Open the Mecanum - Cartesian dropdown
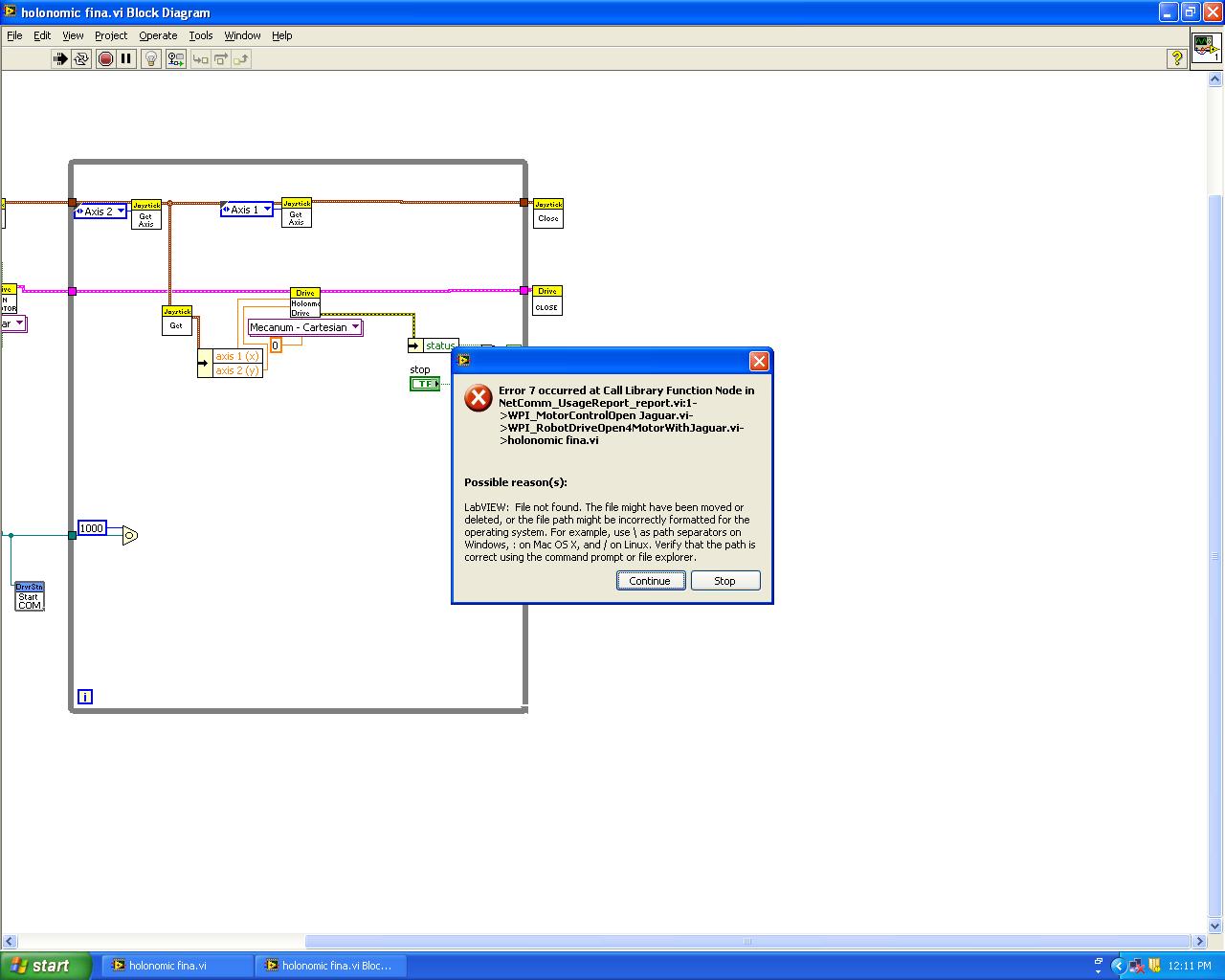The width and height of the screenshot is (1225, 980). pos(303,327)
